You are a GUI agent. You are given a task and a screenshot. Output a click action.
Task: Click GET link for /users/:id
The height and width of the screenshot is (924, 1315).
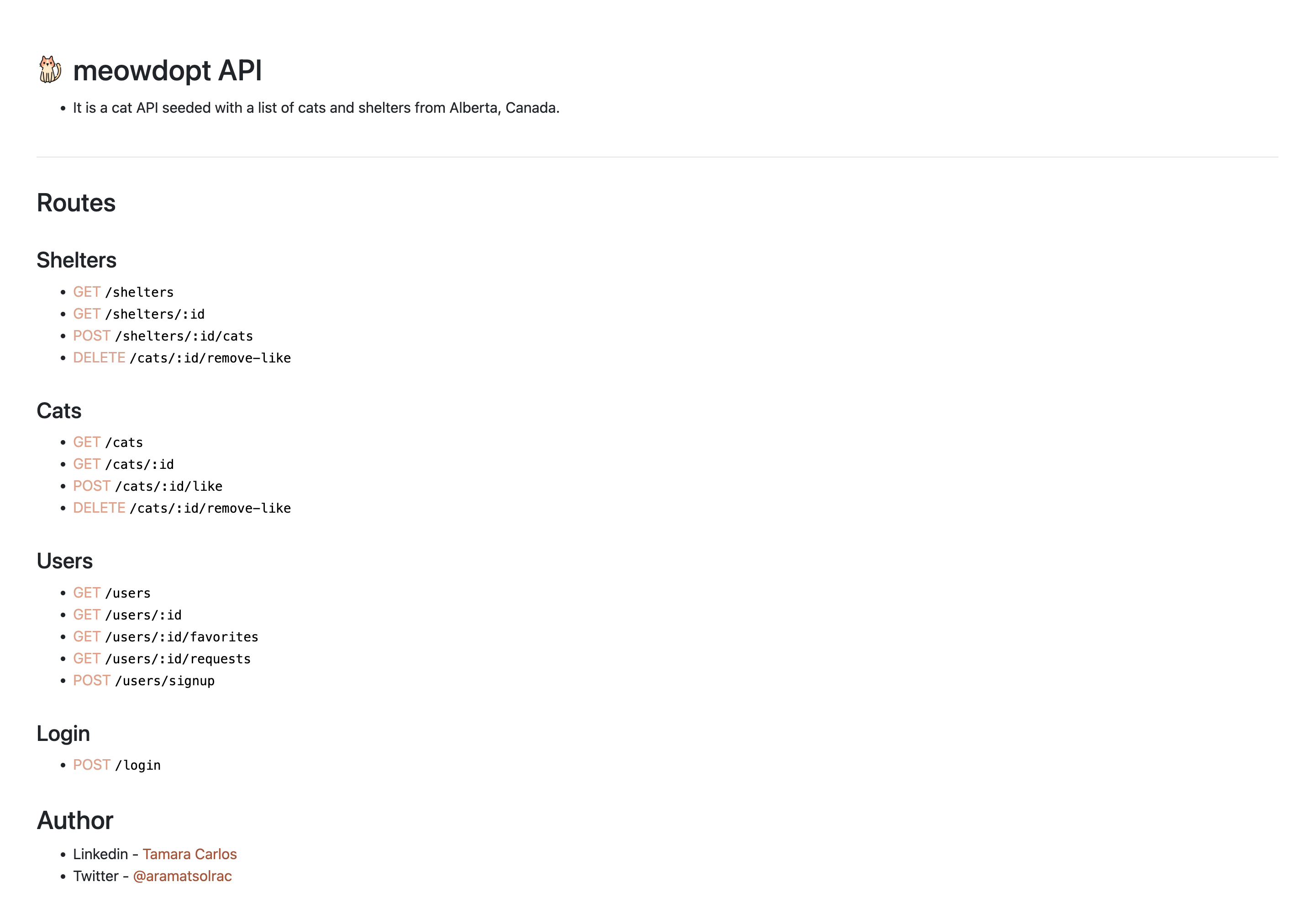86,614
